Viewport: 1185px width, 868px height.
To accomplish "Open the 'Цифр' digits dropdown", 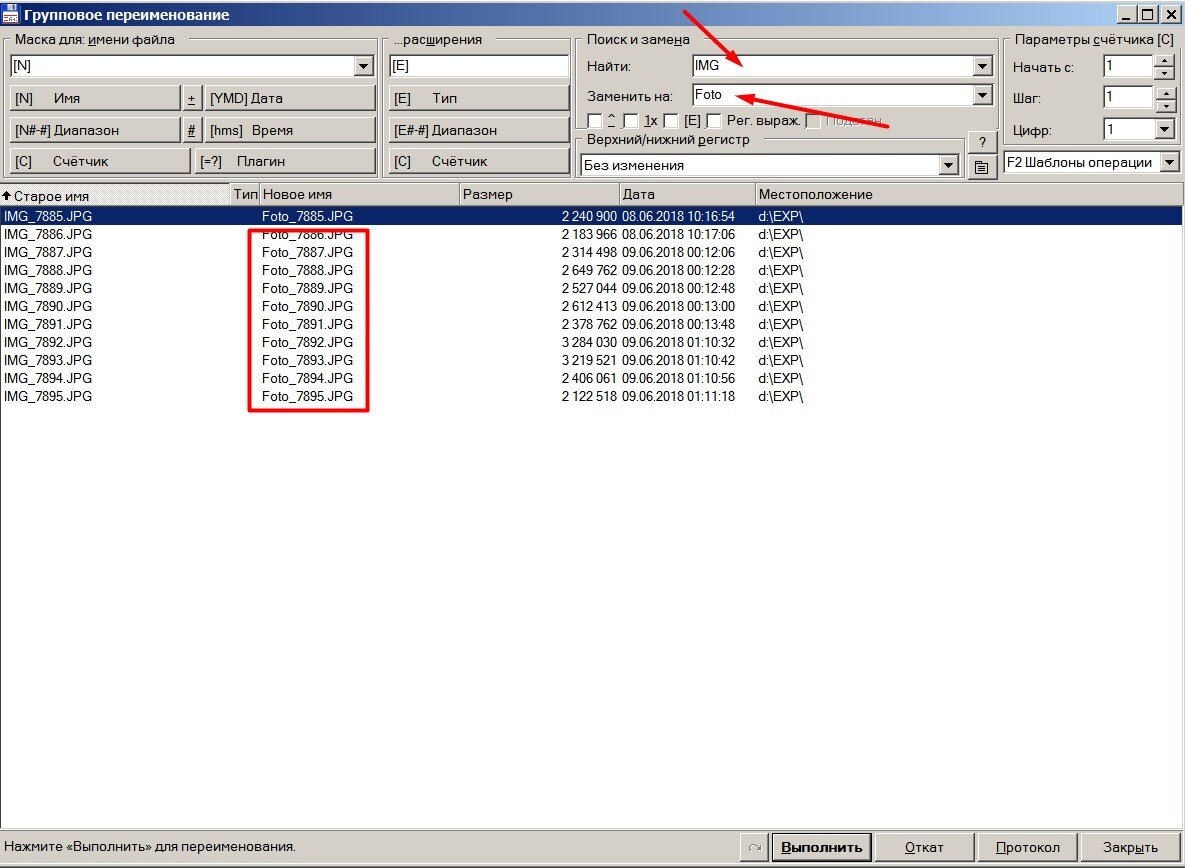I will (x=1165, y=129).
